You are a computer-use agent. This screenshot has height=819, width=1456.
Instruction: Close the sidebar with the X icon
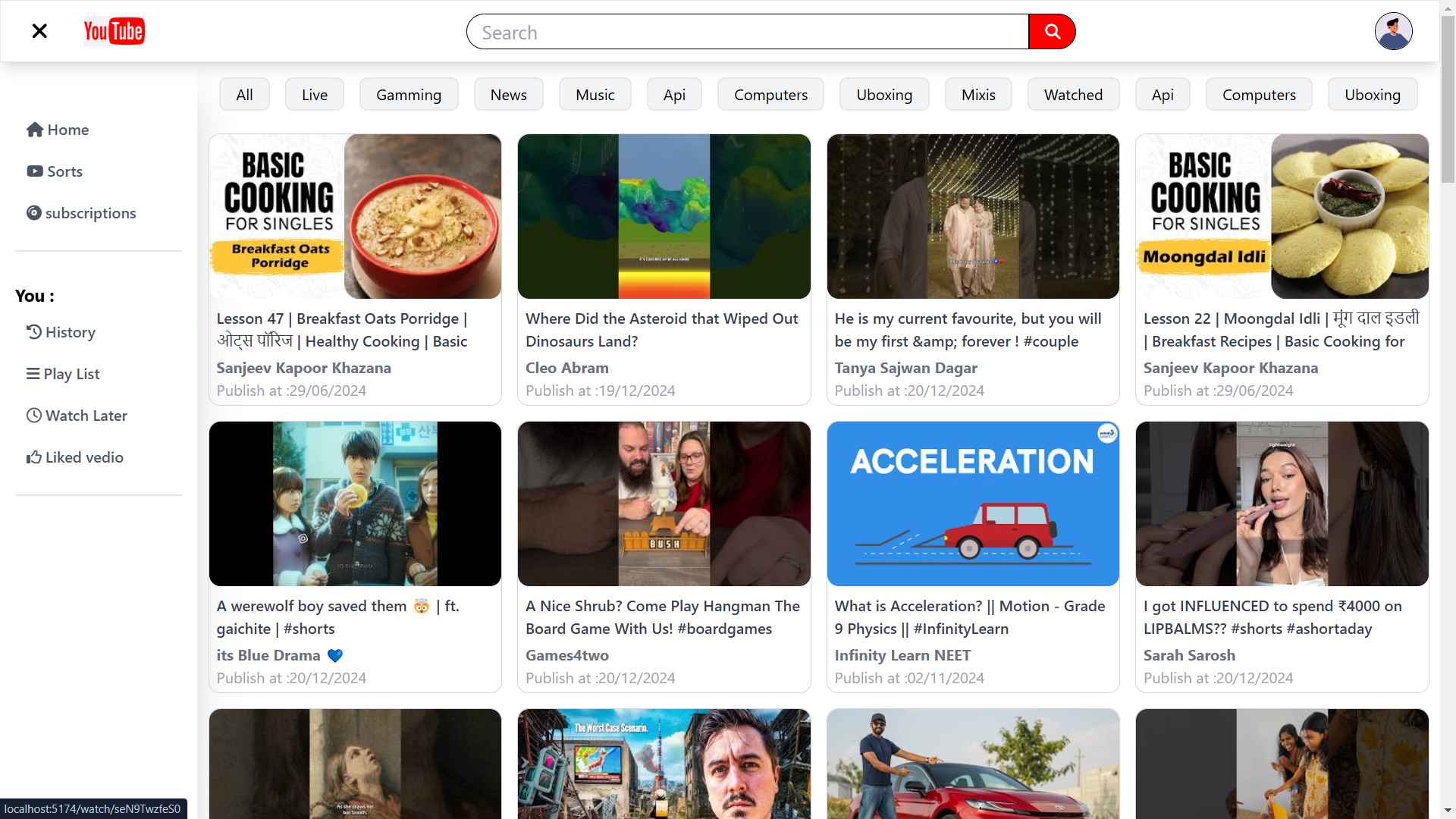pos(39,31)
